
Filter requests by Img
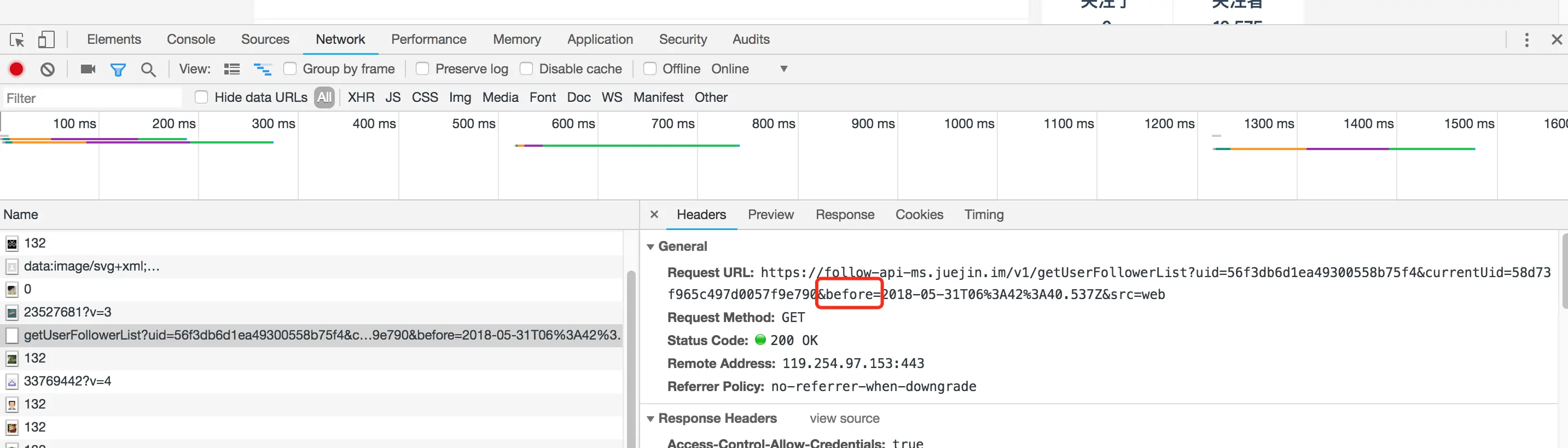(x=460, y=97)
